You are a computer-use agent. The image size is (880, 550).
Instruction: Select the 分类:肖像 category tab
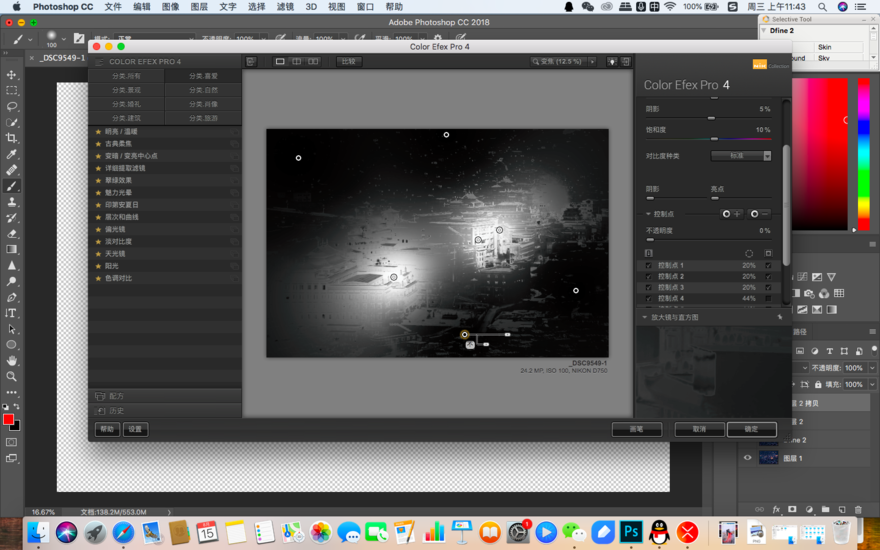[x=203, y=104]
